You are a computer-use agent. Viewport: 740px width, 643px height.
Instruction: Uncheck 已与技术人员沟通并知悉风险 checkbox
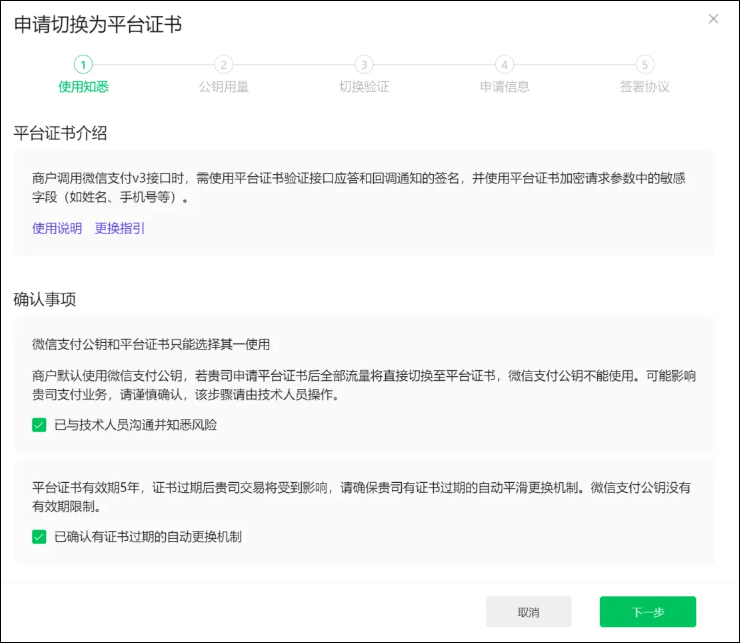pyautogui.click(x=39, y=425)
